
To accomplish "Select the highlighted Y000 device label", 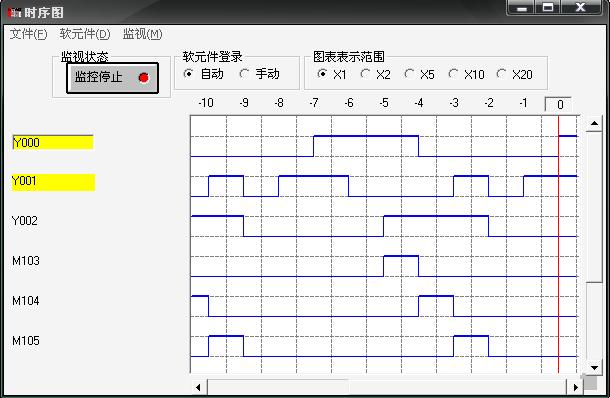I will (x=53, y=142).
